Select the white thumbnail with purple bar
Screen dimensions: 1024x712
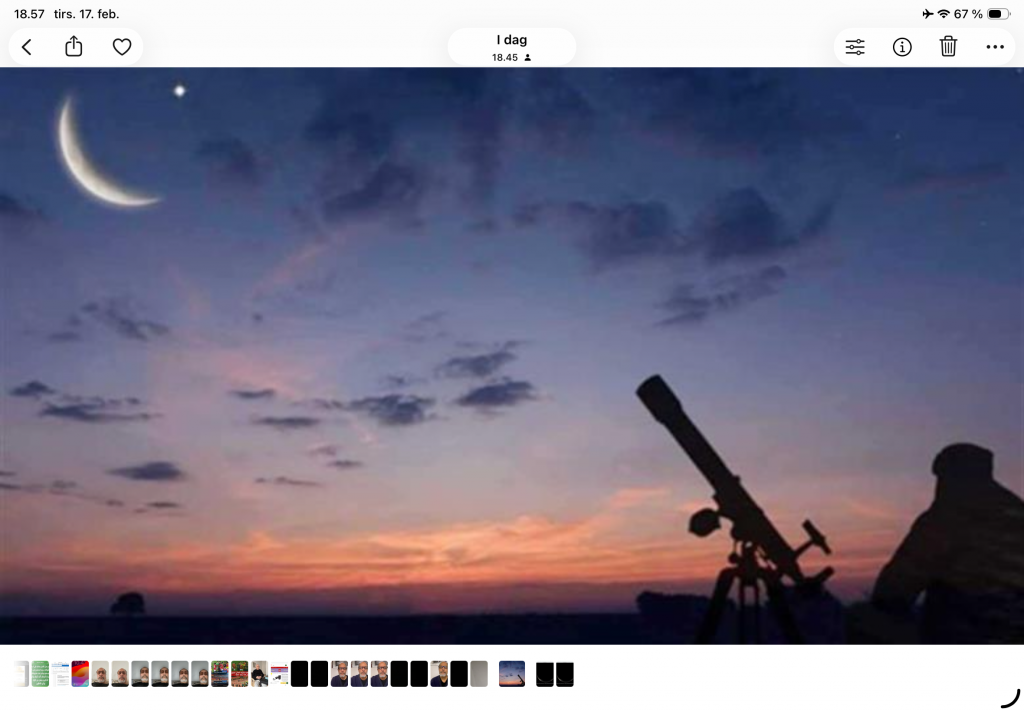coord(279,674)
